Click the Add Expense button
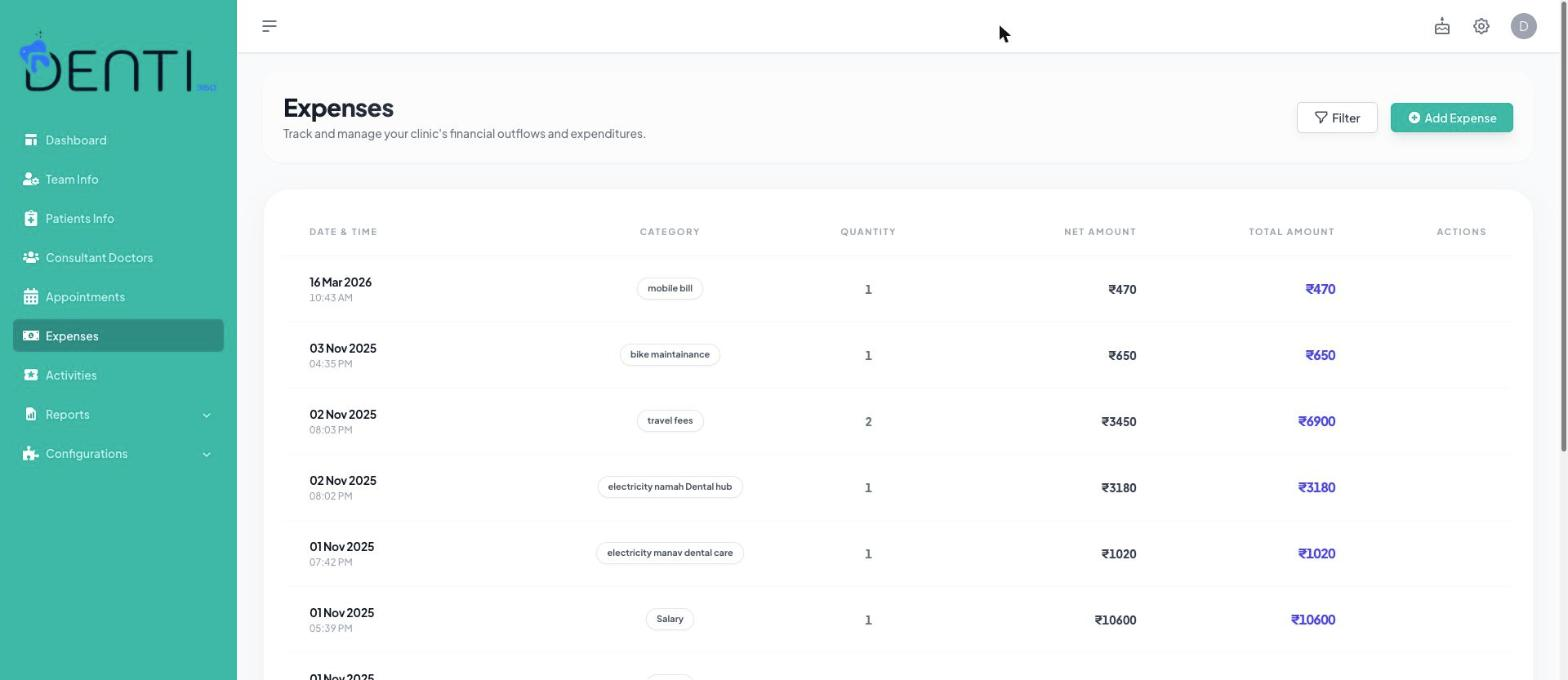The image size is (1568, 680). [1451, 118]
